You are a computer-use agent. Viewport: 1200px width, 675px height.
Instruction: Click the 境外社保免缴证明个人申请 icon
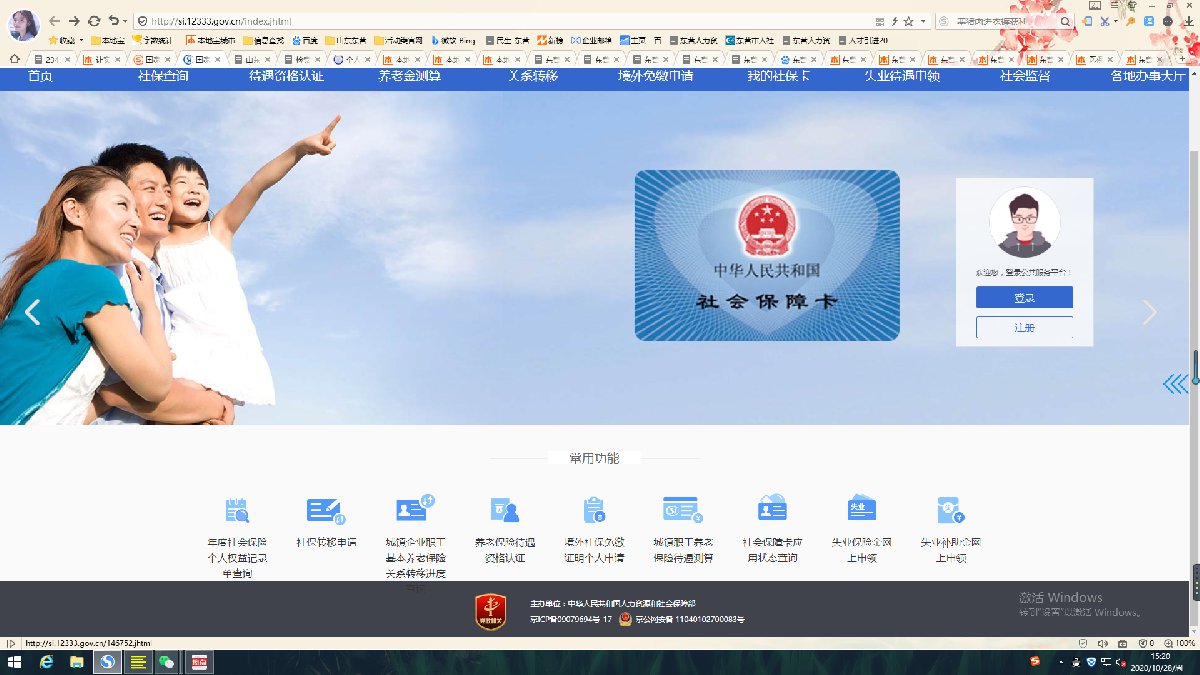pyautogui.click(x=594, y=510)
